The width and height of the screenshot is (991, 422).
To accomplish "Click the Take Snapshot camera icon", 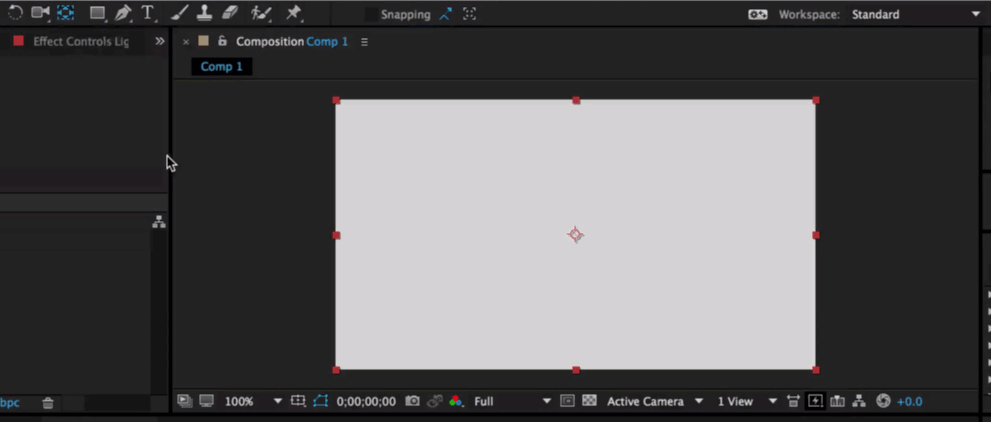I will click(x=413, y=401).
